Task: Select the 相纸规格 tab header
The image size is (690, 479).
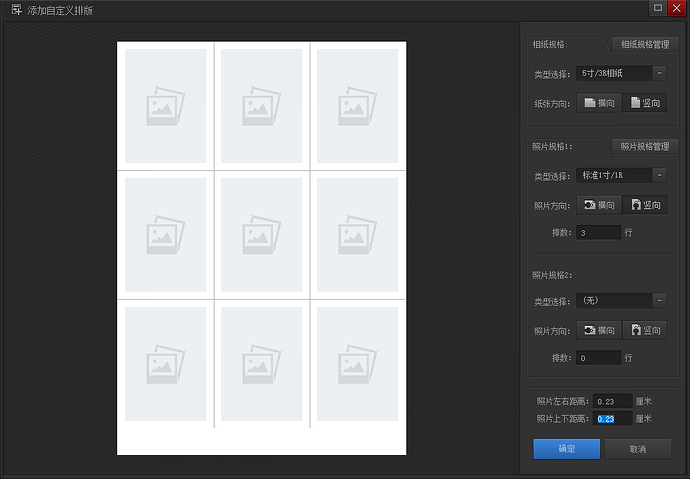Action: pos(551,44)
